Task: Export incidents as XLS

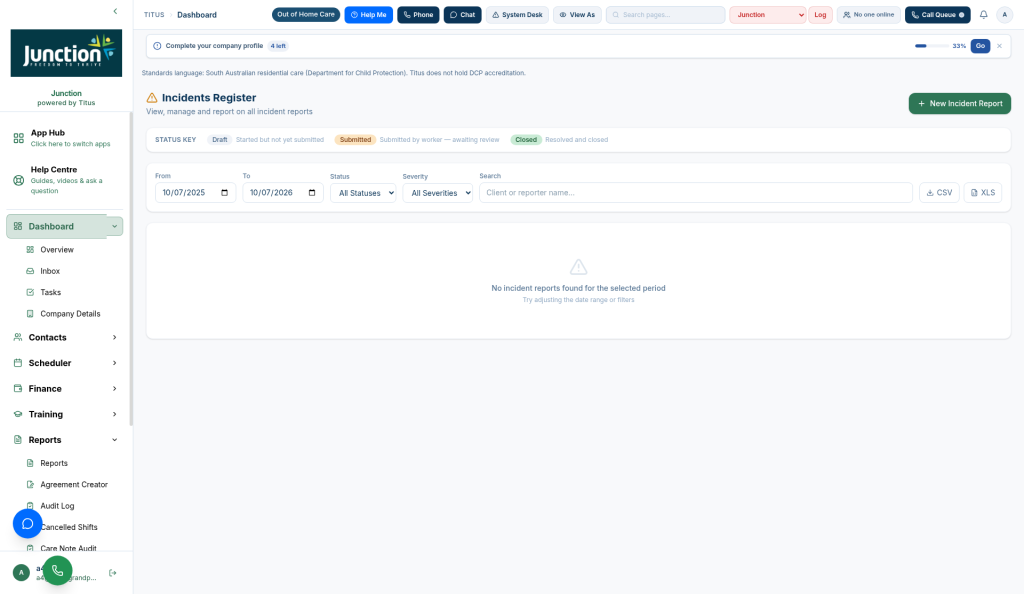Action: coord(983,193)
